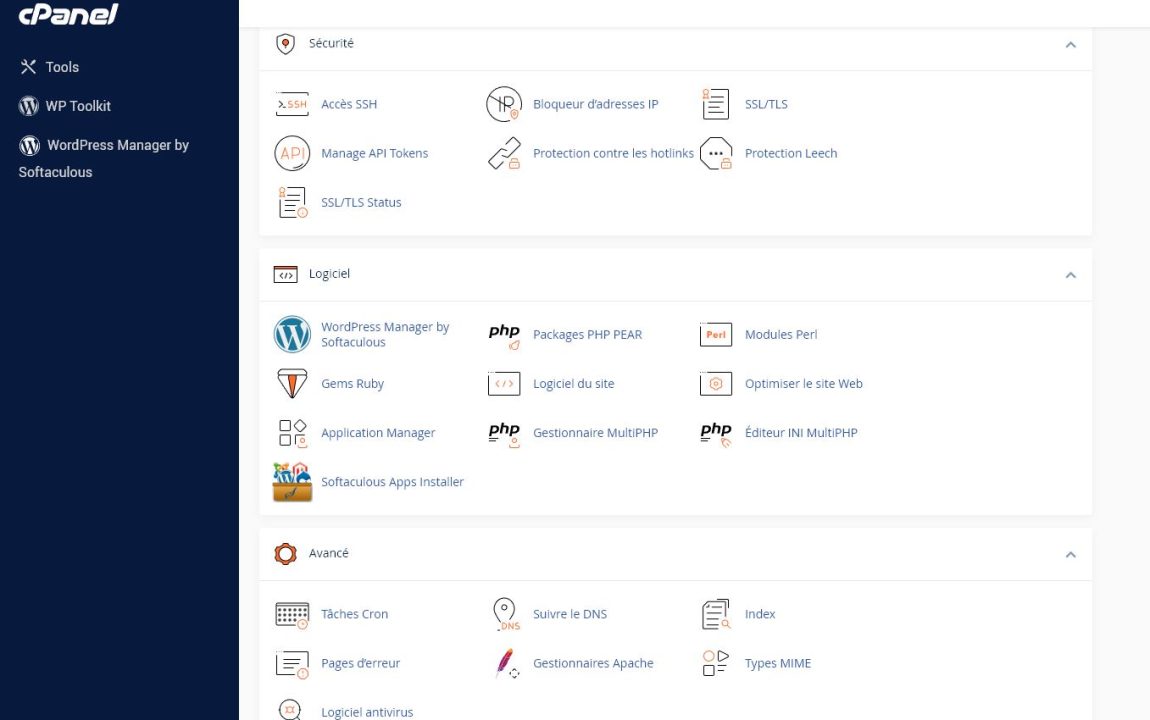Open the Manage API Tokens link

tap(375, 153)
